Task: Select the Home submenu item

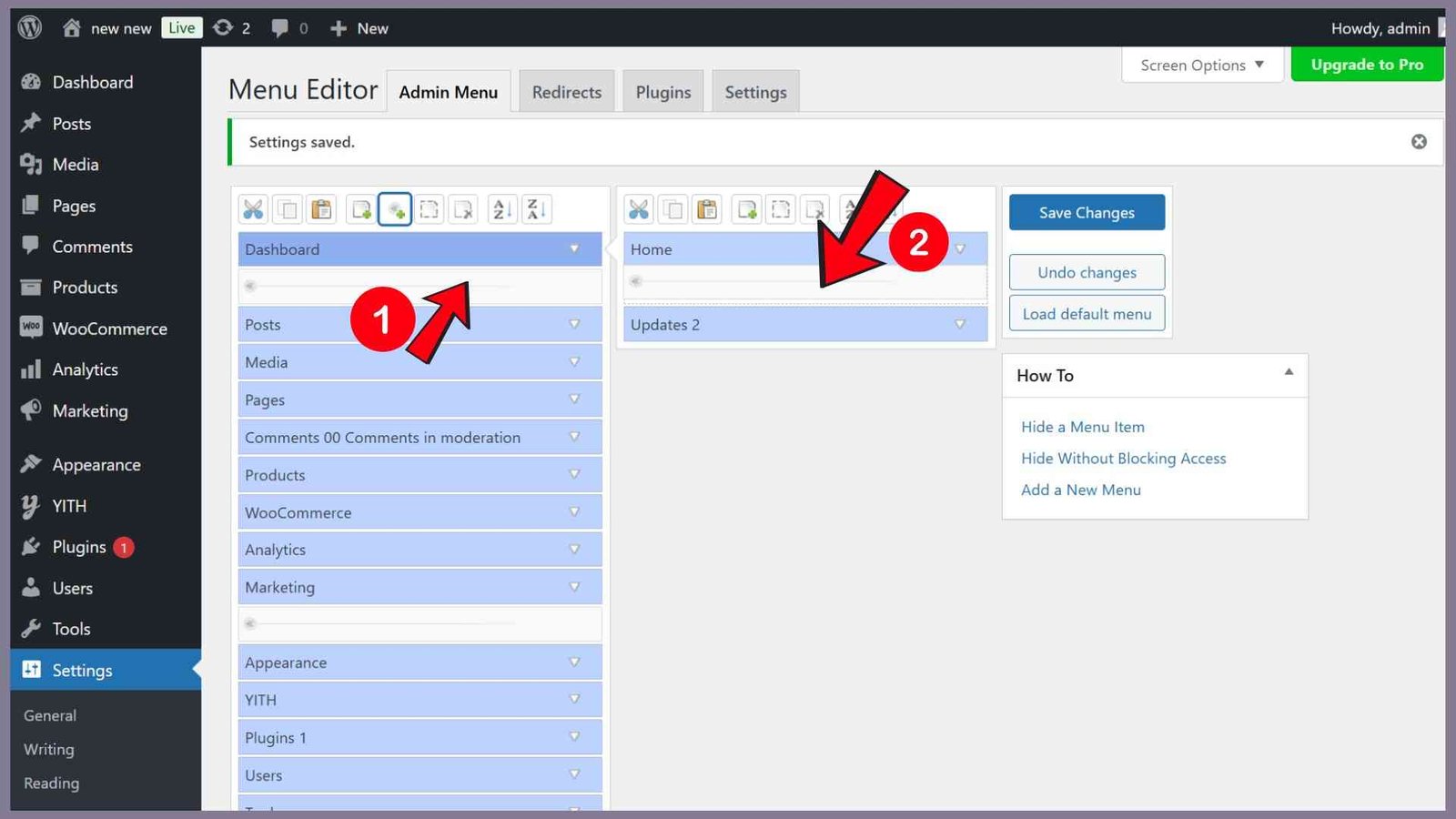Action: tap(805, 248)
